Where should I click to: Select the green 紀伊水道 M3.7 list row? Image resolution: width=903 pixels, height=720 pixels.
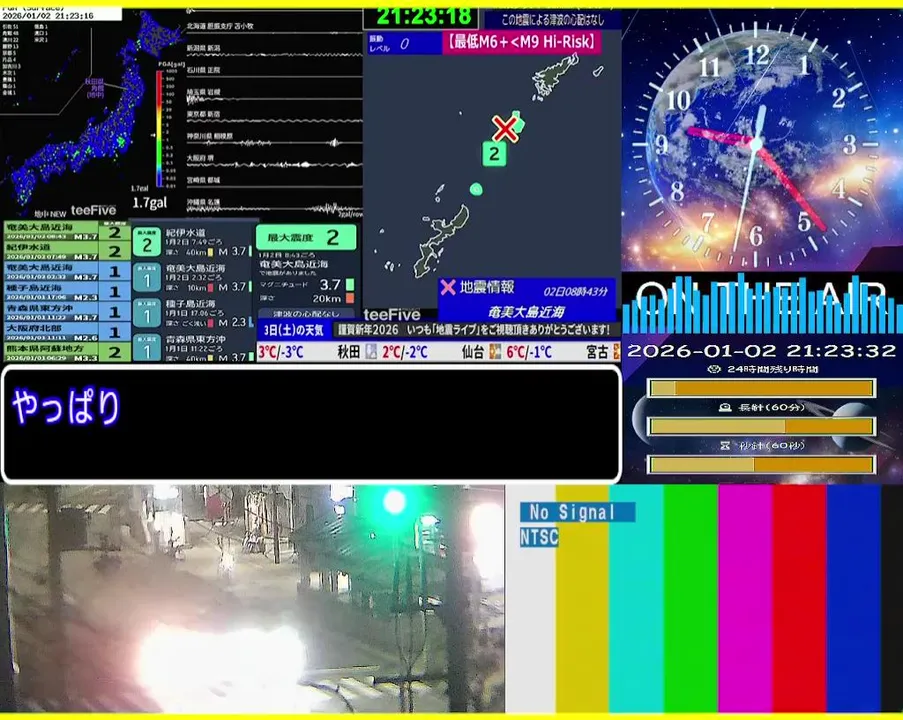[67, 251]
